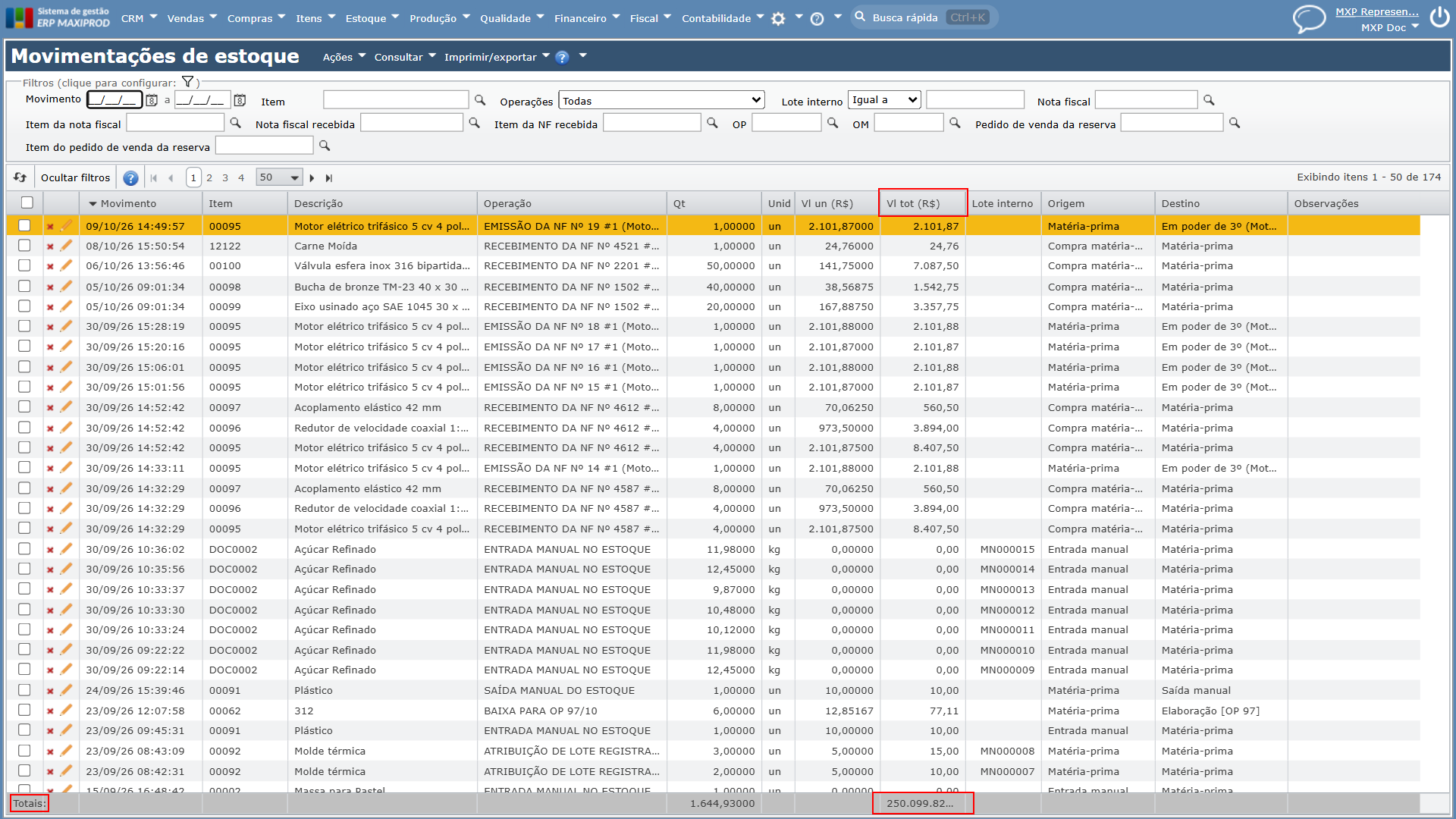This screenshot has width=1456, height=819.
Task: Click the blue help icon beside Ocultar filtros
Action: point(130,178)
